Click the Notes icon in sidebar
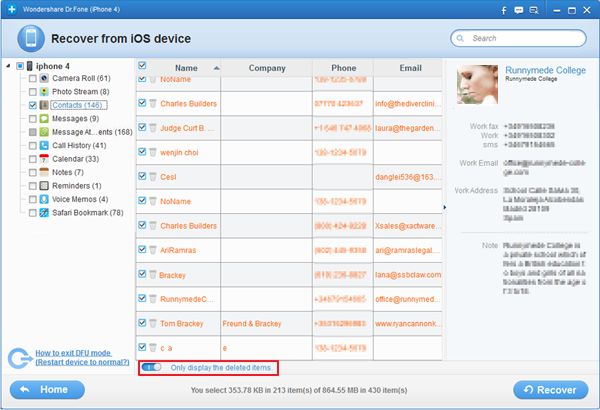The width and height of the screenshot is (600, 410). pyautogui.click(x=44, y=172)
